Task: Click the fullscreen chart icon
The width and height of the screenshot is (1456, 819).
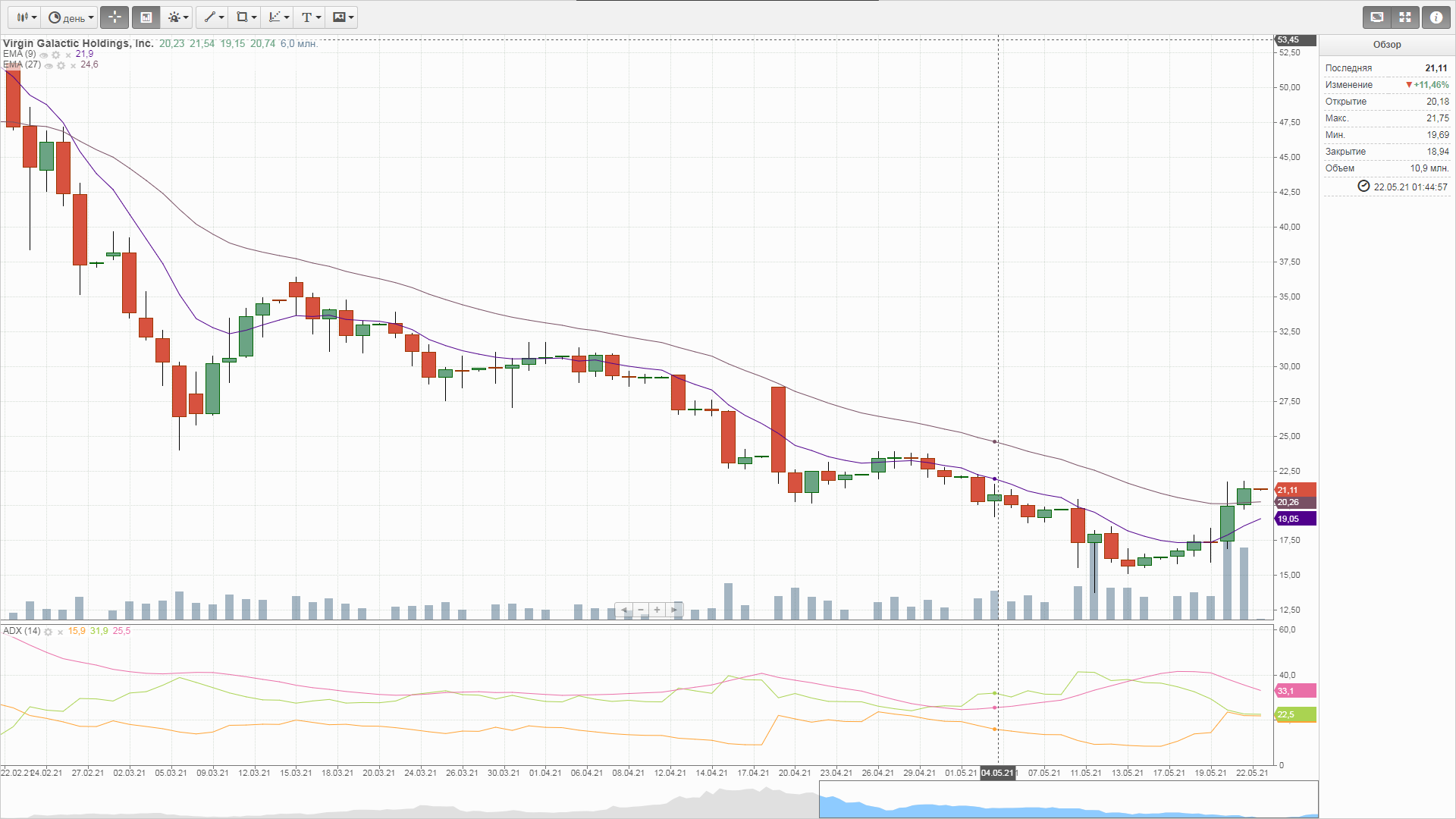Action: (x=1376, y=17)
